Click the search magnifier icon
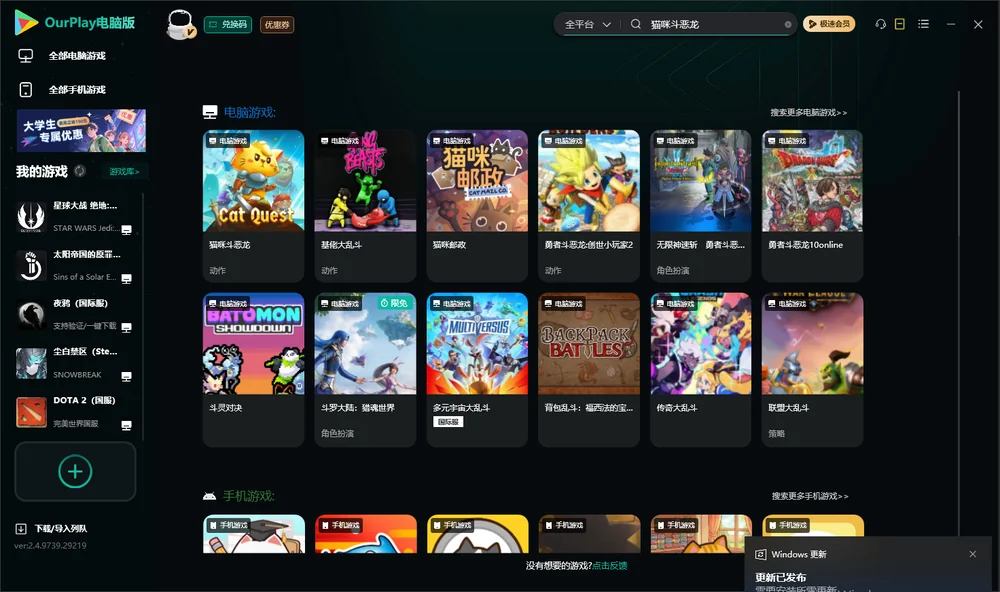 click(x=635, y=24)
